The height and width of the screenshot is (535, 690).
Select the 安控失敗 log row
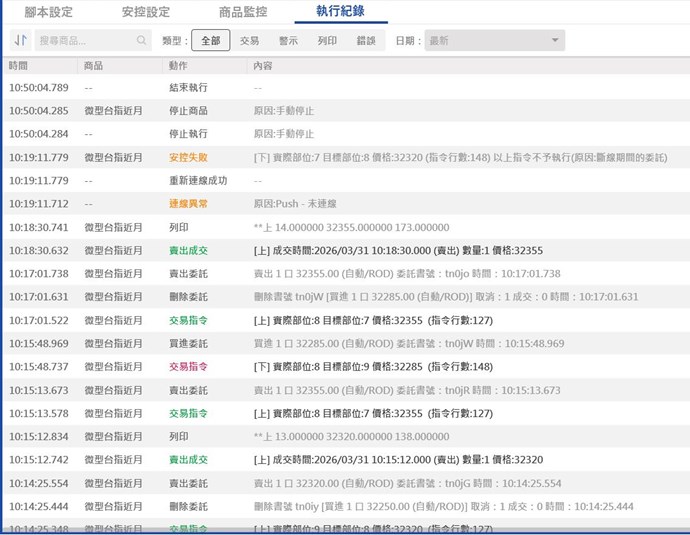[x=188, y=157]
